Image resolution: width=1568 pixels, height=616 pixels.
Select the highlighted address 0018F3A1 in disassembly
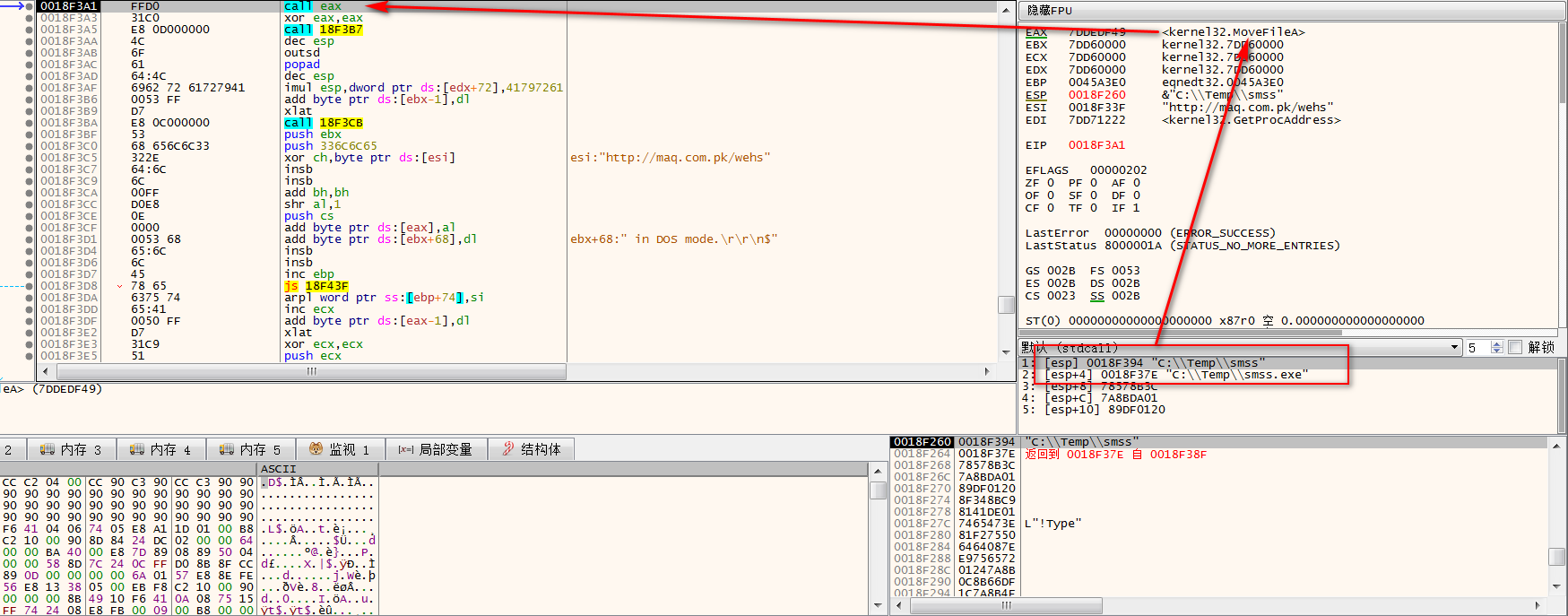click(x=68, y=6)
